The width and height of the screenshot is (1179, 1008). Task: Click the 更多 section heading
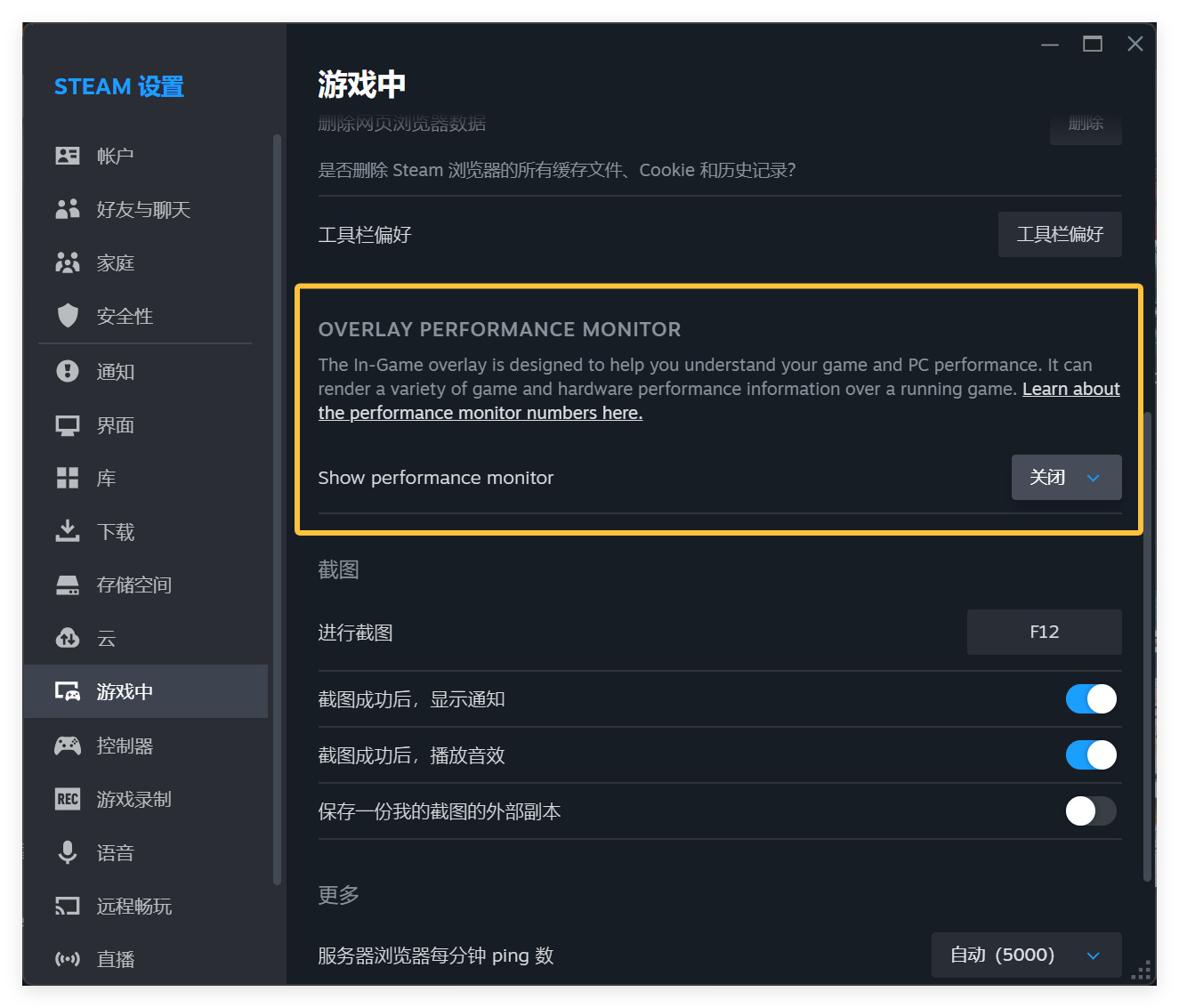(338, 894)
